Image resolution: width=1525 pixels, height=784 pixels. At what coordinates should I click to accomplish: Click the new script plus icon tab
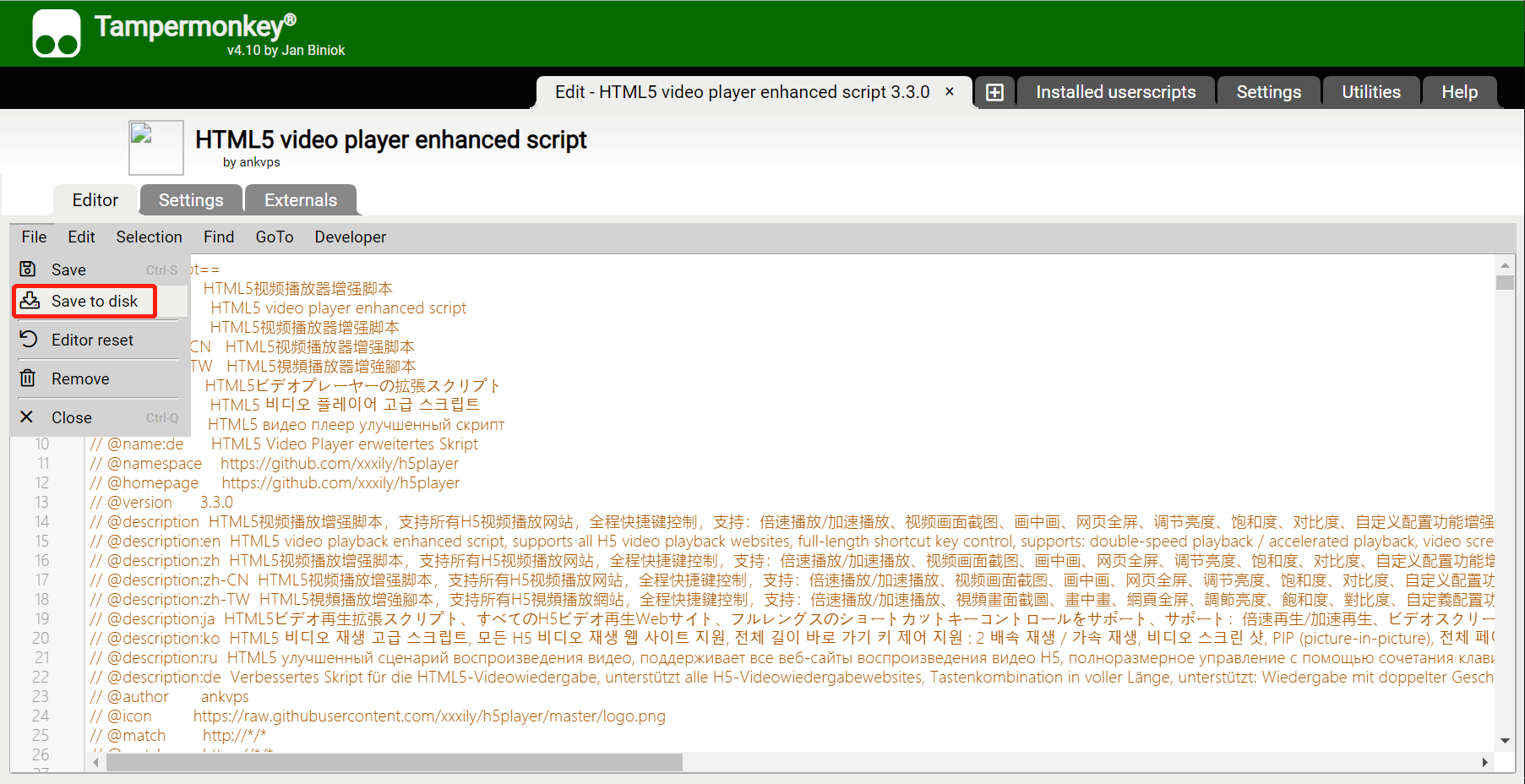(995, 92)
